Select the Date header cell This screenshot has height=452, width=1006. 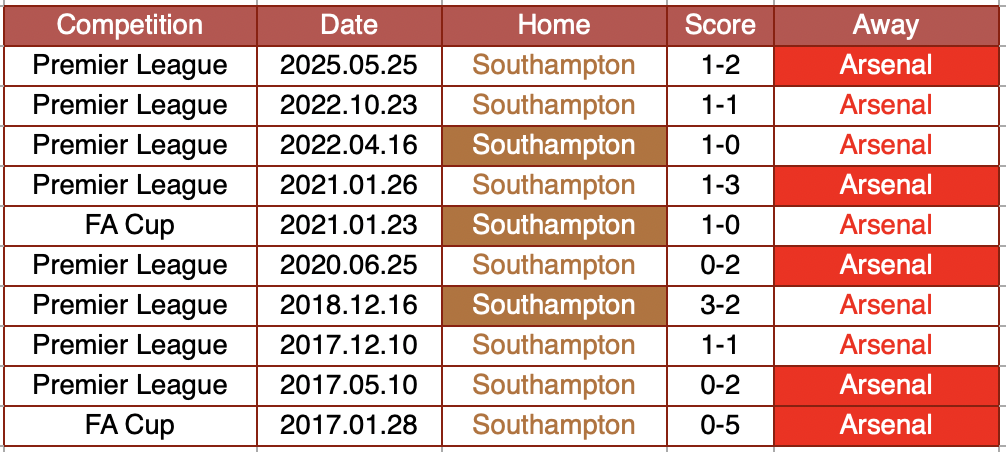[349, 25]
